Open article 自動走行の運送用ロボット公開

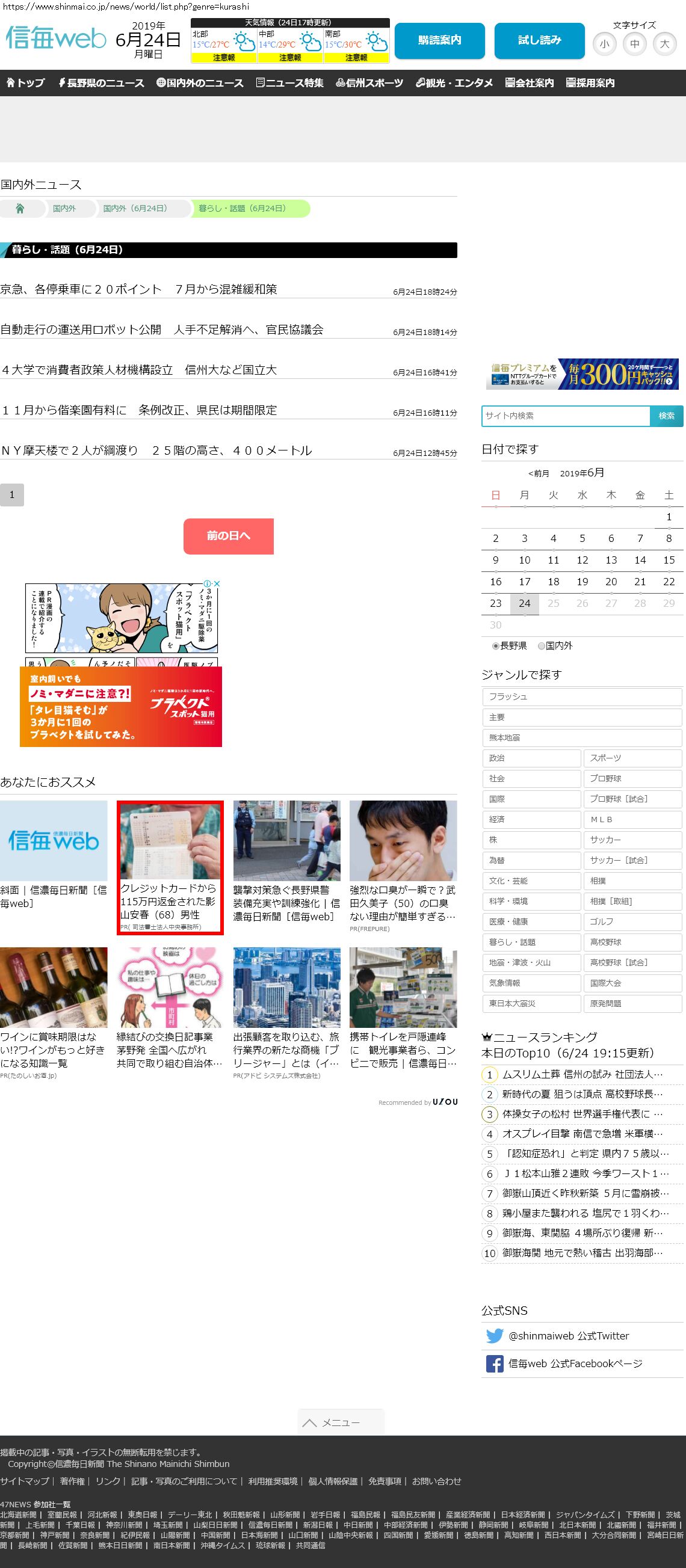point(162,330)
